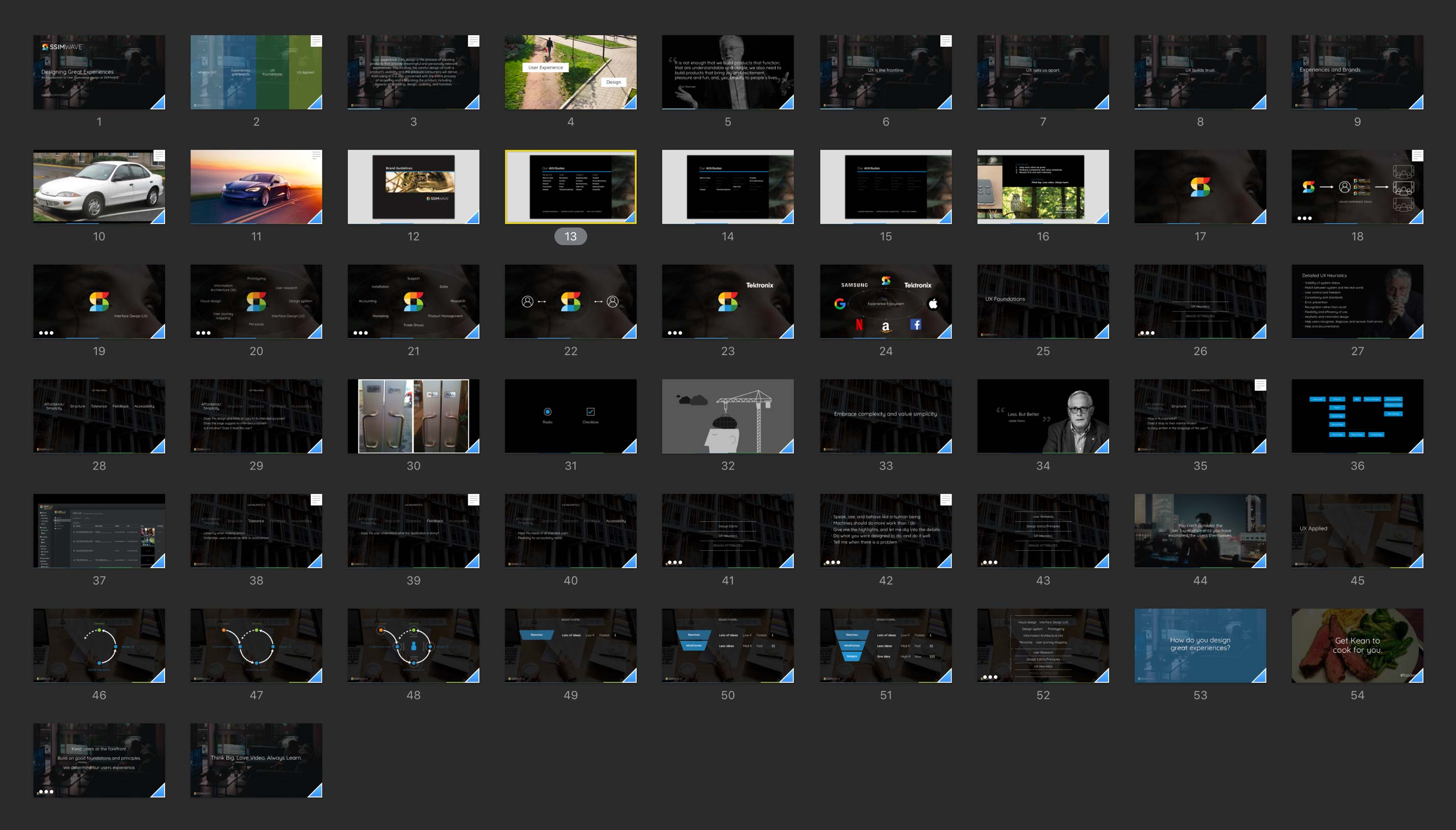Select the Brand Guidelines slide 12 thumbnail
This screenshot has height=830, width=1456.
coord(414,187)
